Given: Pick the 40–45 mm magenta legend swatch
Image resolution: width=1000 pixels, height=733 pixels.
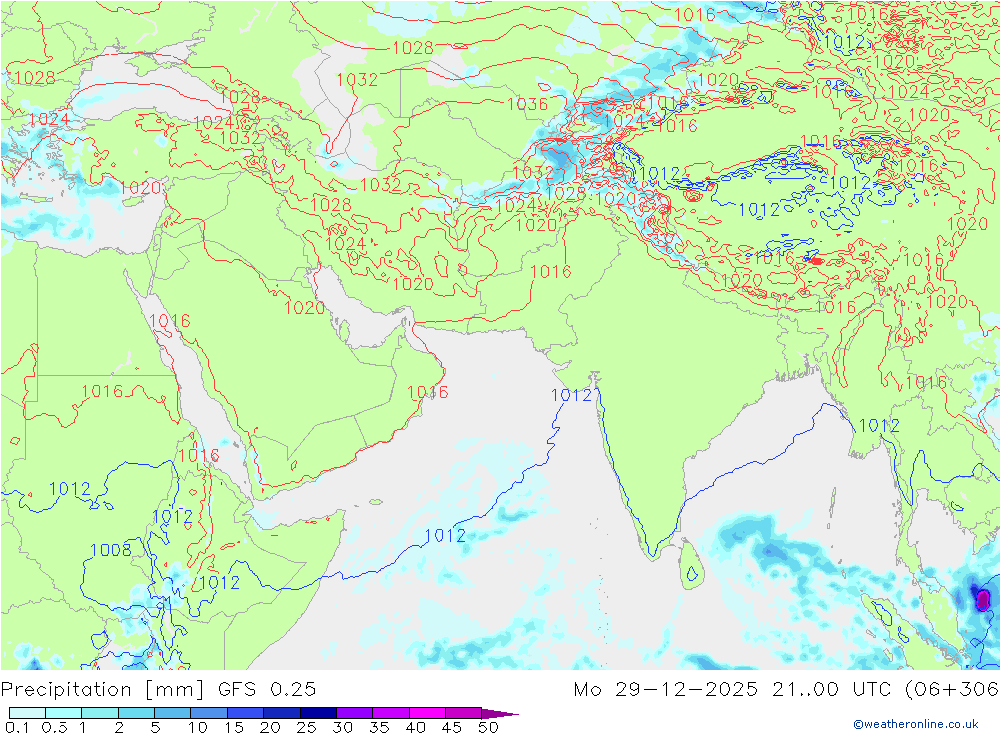Looking at the screenshot, I should pos(427,713).
